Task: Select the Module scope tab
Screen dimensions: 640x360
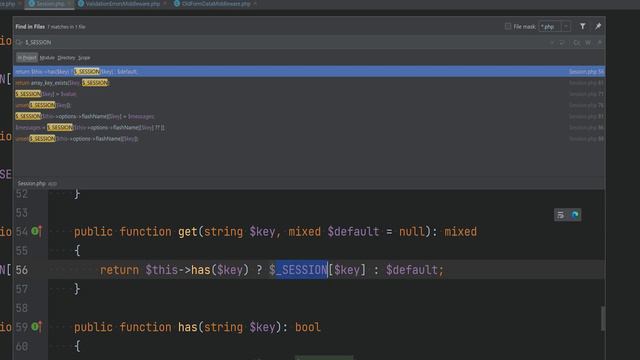Action: pyautogui.click(x=47, y=58)
